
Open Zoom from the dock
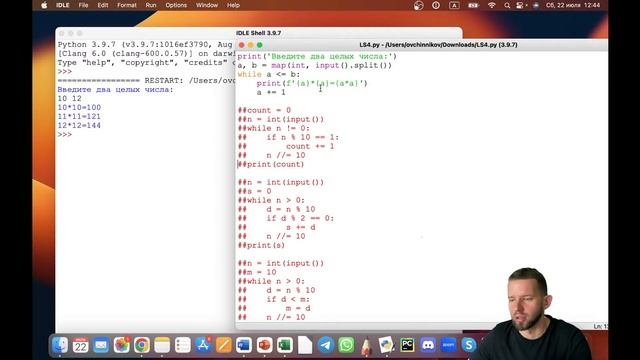[x=448, y=345]
